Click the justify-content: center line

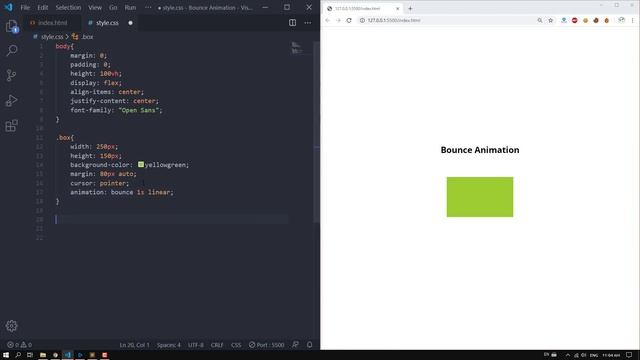(x=114, y=101)
